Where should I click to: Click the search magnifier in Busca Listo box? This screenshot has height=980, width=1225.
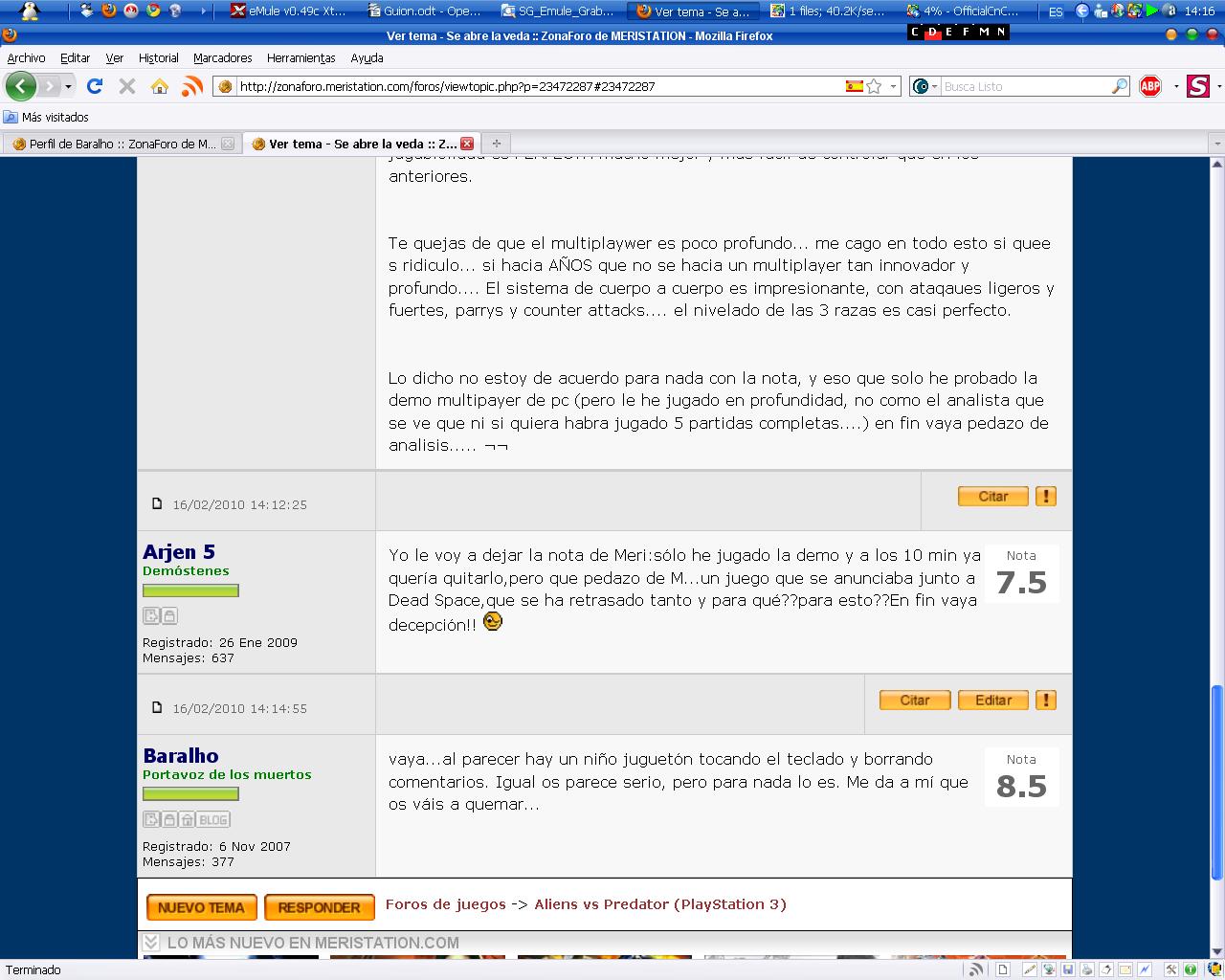coord(1119,86)
